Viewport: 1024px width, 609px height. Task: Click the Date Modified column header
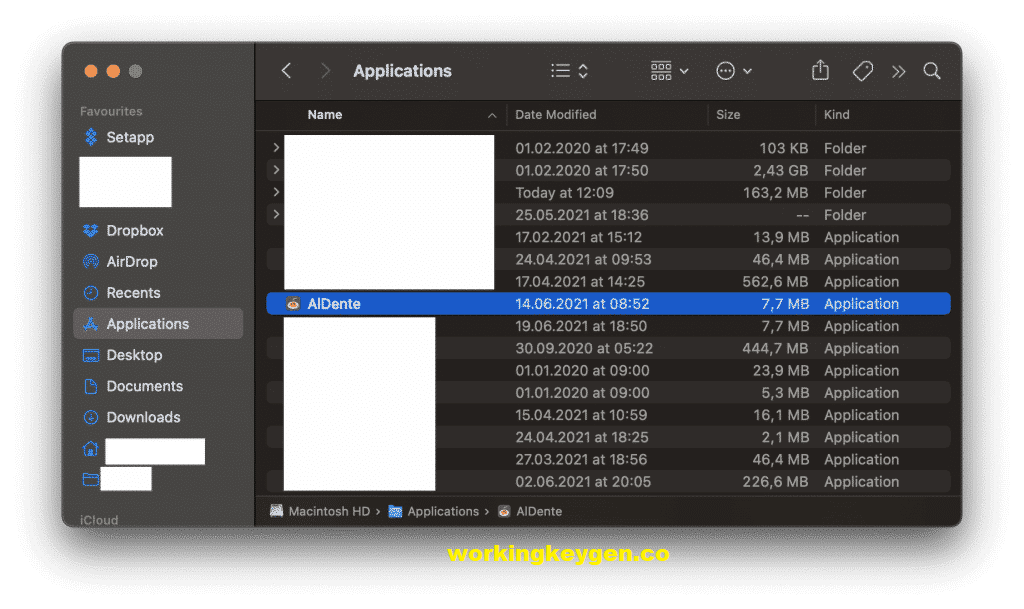click(557, 114)
